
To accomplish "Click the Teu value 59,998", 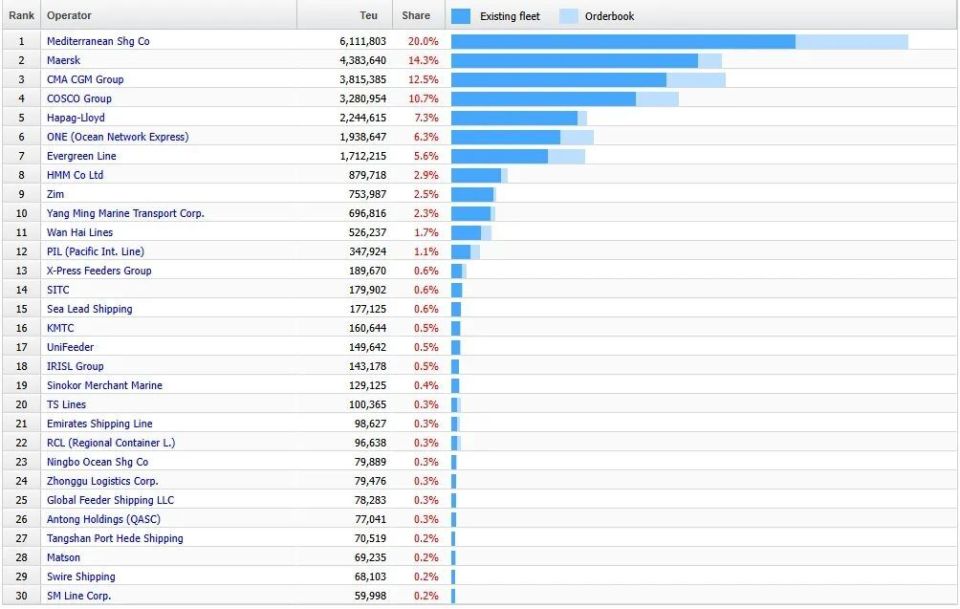I will click(x=370, y=596).
